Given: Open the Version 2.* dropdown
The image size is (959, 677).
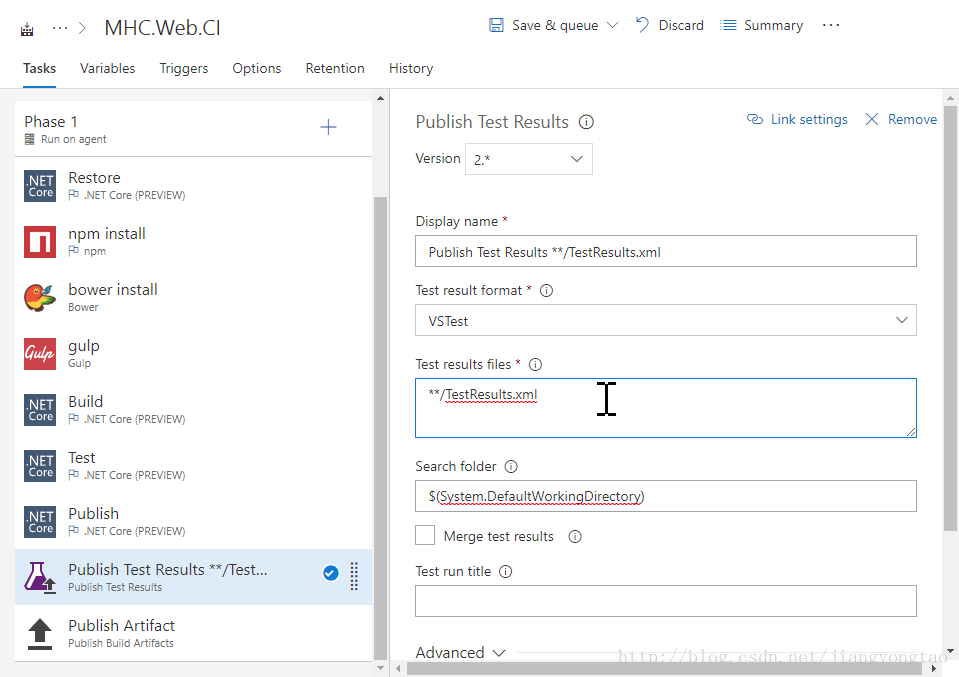Looking at the screenshot, I should 528,159.
